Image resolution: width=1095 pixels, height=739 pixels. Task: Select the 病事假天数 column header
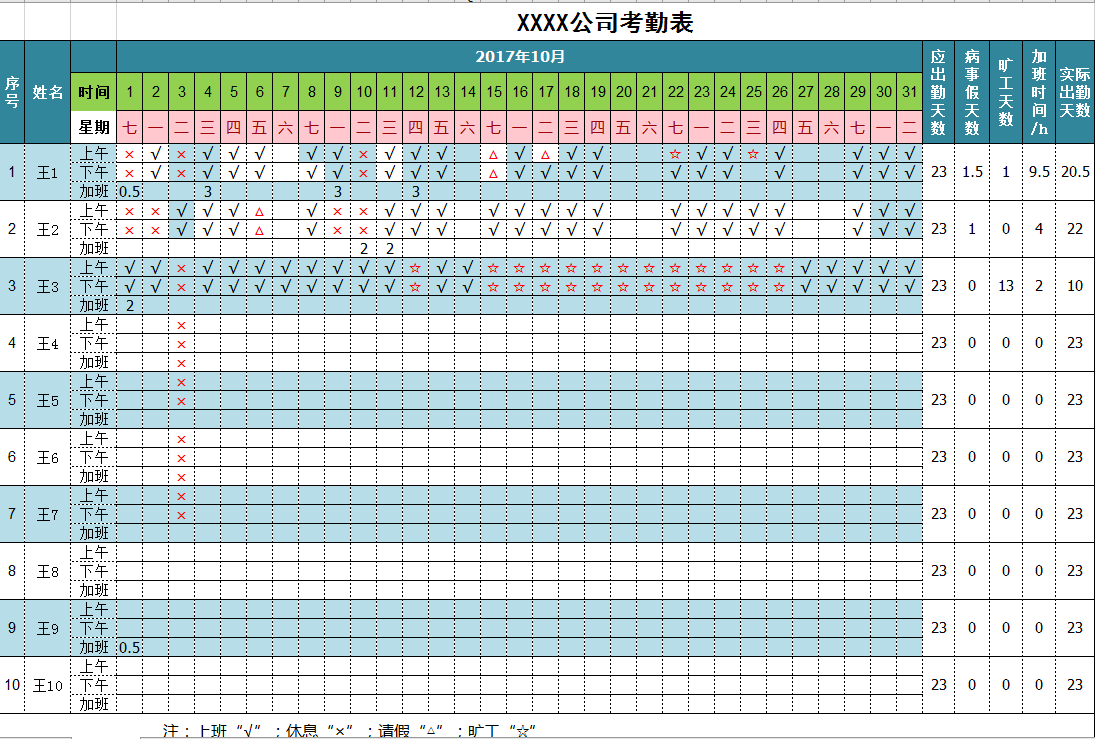click(972, 92)
